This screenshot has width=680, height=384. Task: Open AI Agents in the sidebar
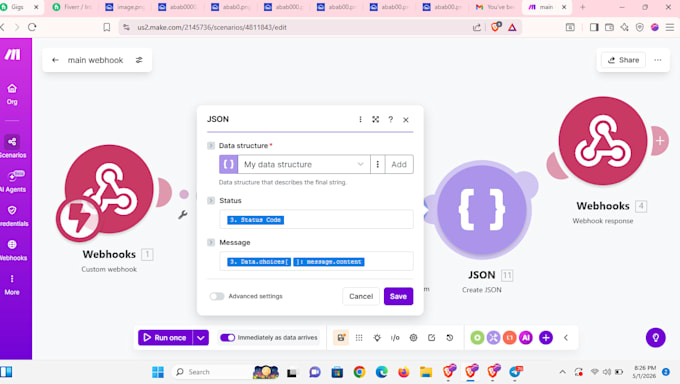pyautogui.click(x=13, y=181)
